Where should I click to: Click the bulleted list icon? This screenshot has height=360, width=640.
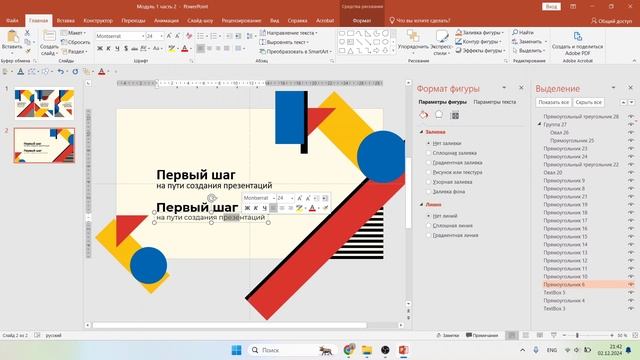tap(200, 36)
